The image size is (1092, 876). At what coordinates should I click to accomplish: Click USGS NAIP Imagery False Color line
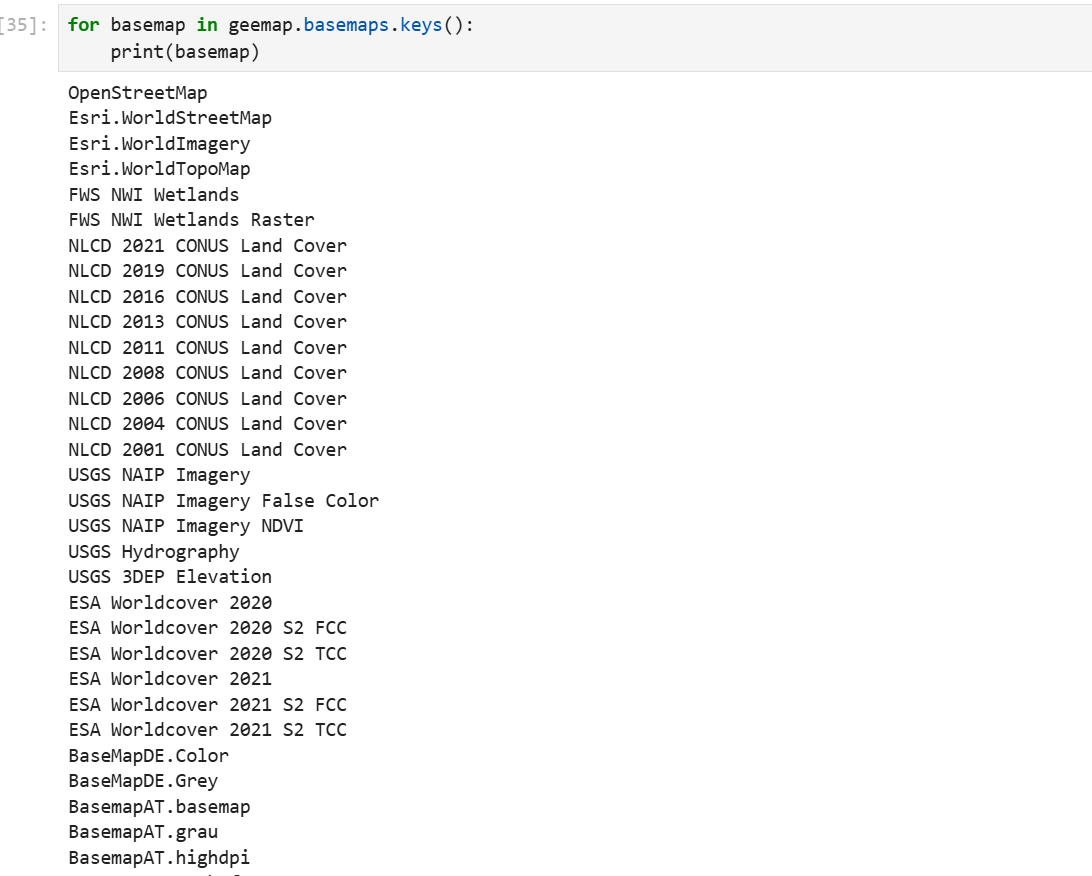tap(224, 501)
